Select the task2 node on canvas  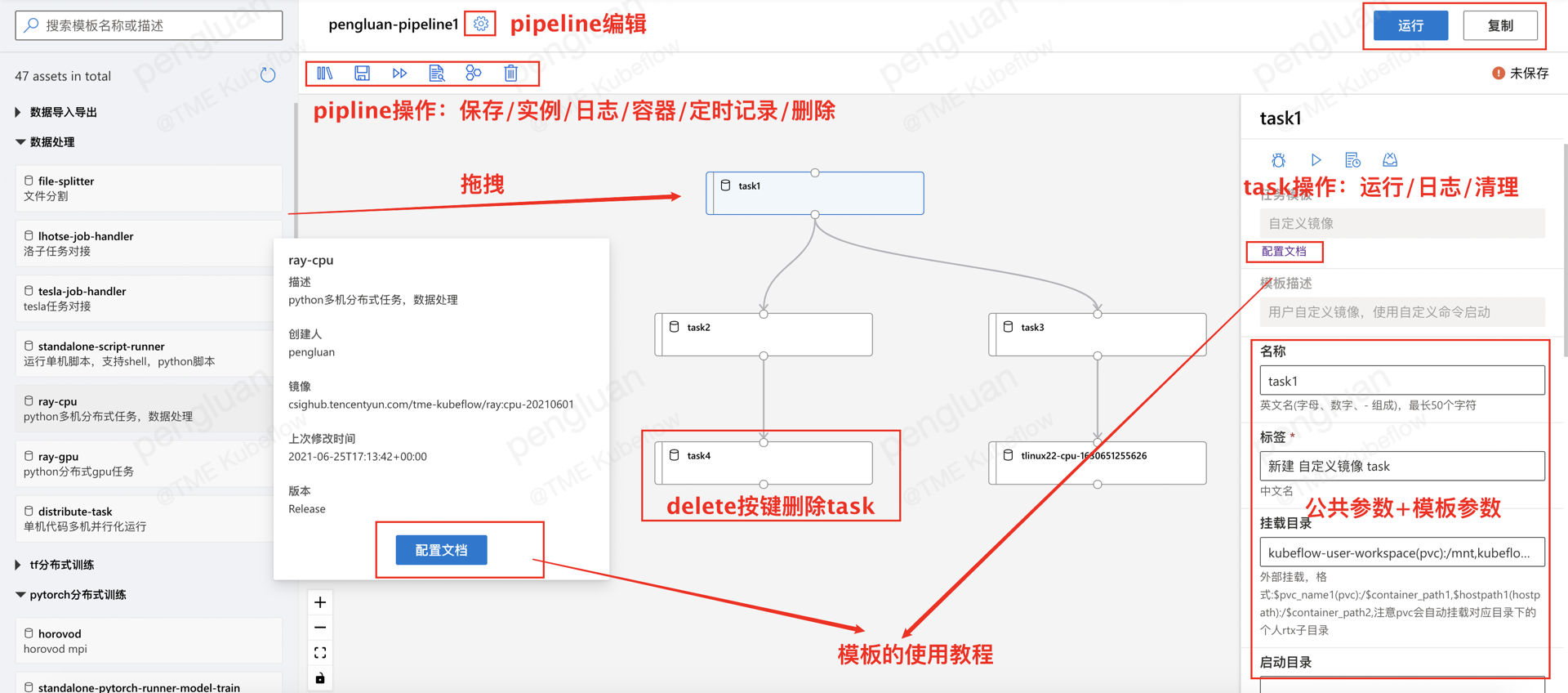764,334
